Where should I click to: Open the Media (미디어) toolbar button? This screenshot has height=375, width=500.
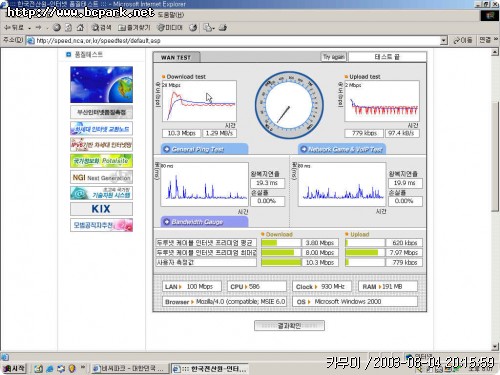click(170, 28)
